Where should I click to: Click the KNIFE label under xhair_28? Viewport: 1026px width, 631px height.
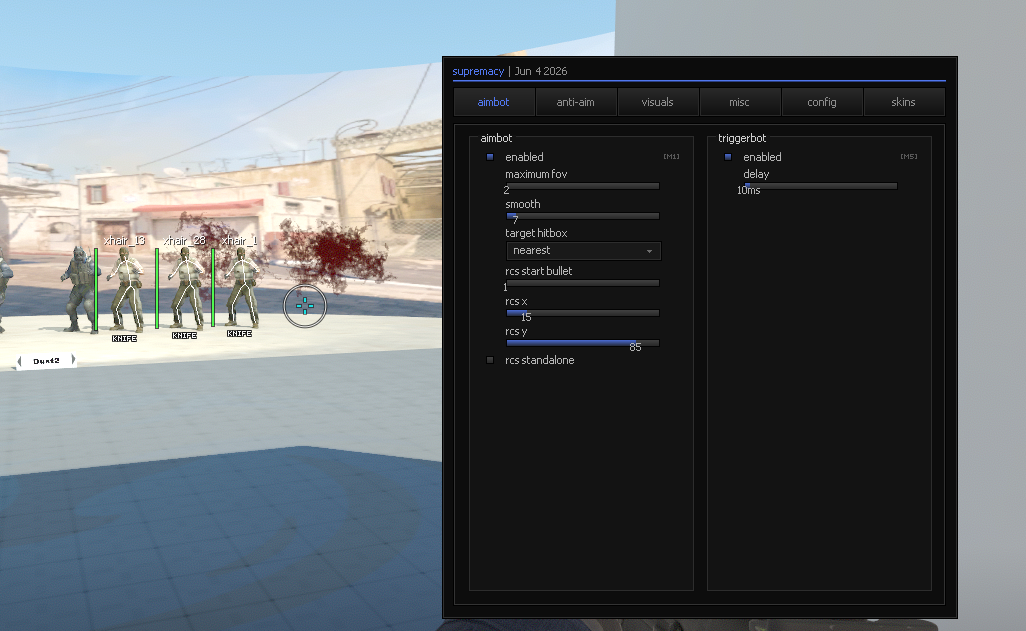[185, 335]
